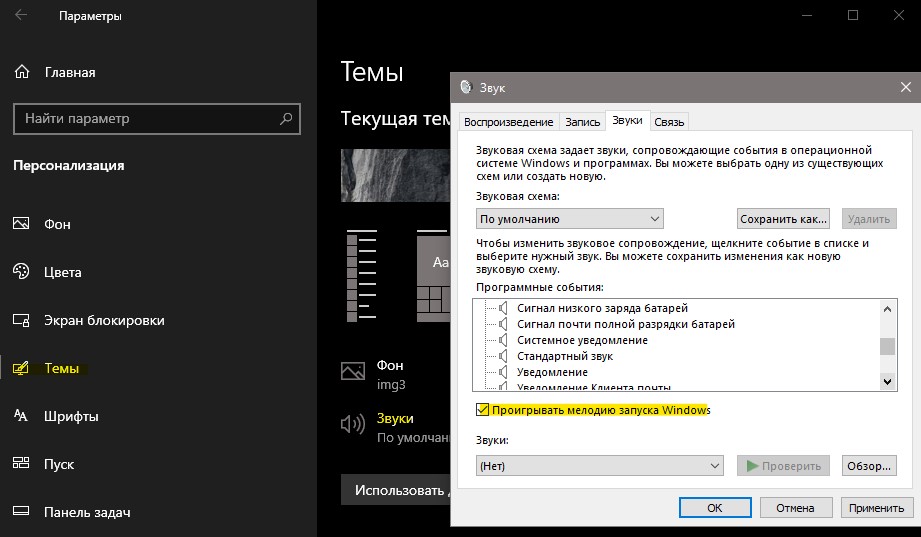Open the Звуки (Нет) dropdown

coord(600,465)
